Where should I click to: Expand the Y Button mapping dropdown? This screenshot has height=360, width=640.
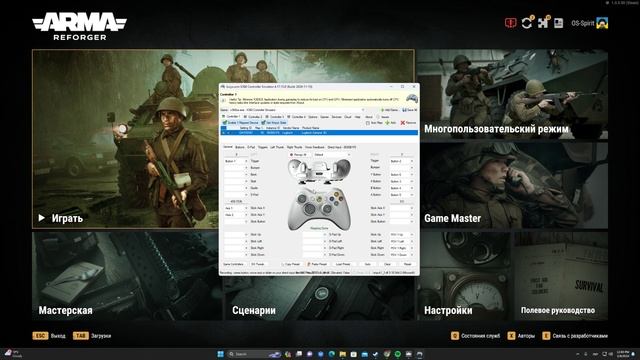(x=411, y=175)
